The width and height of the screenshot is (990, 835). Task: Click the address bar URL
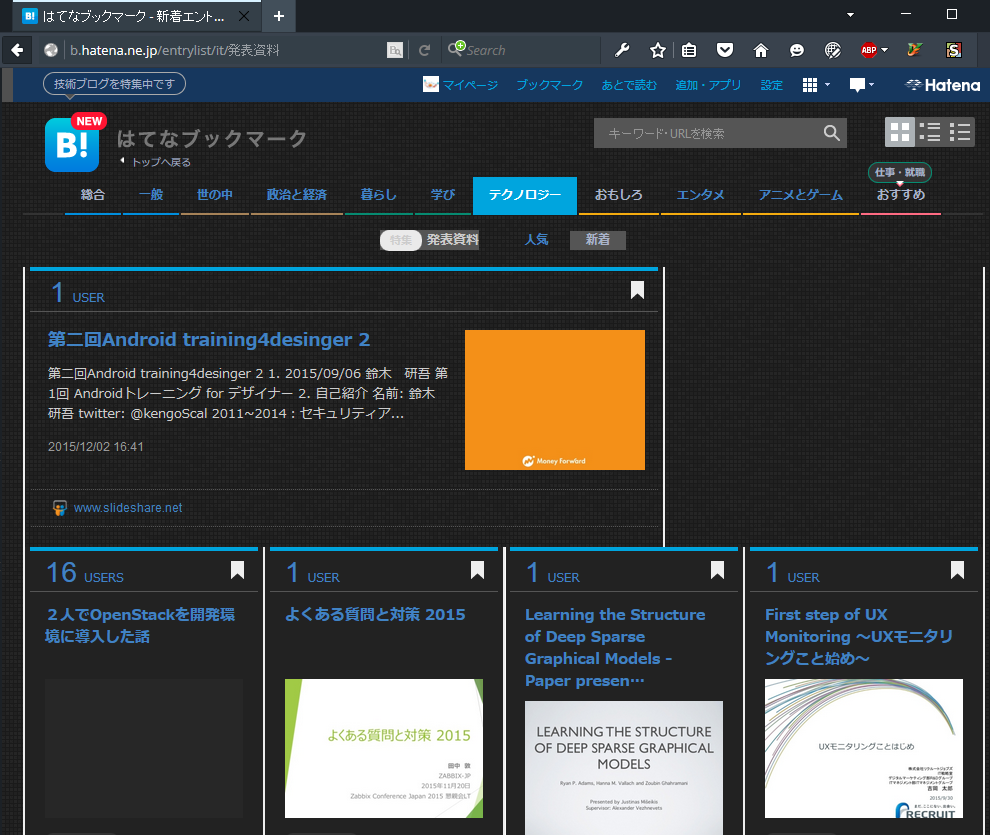point(174,50)
